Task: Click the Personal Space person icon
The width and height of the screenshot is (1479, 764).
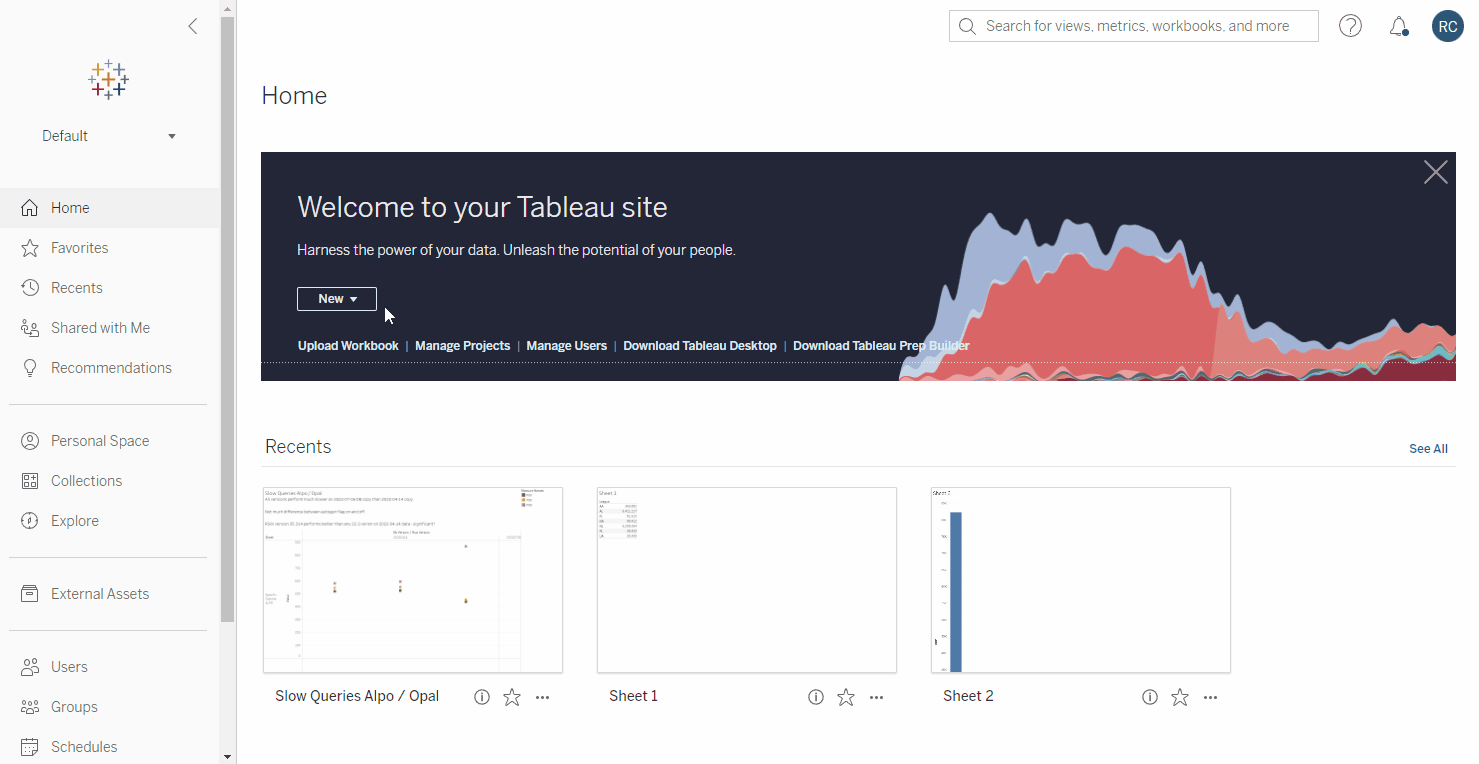Action: (30, 441)
